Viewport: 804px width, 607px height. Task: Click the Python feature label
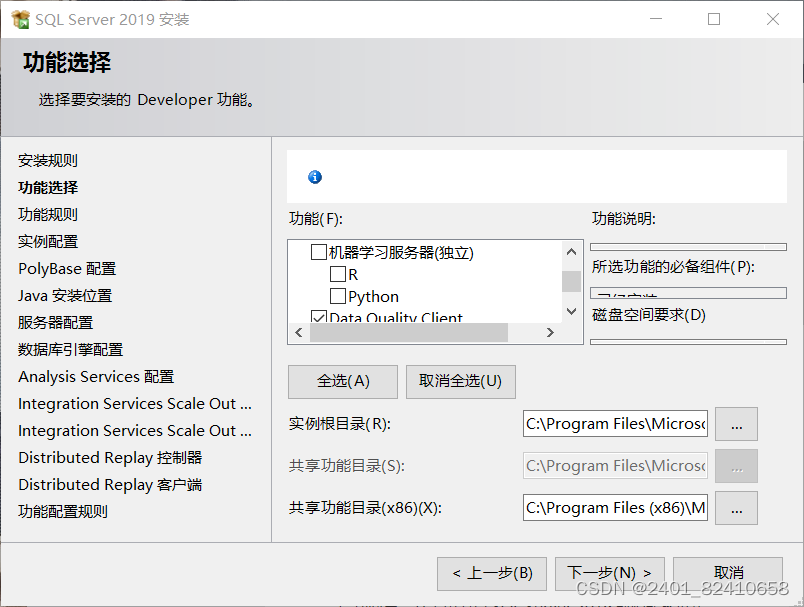click(373, 296)
